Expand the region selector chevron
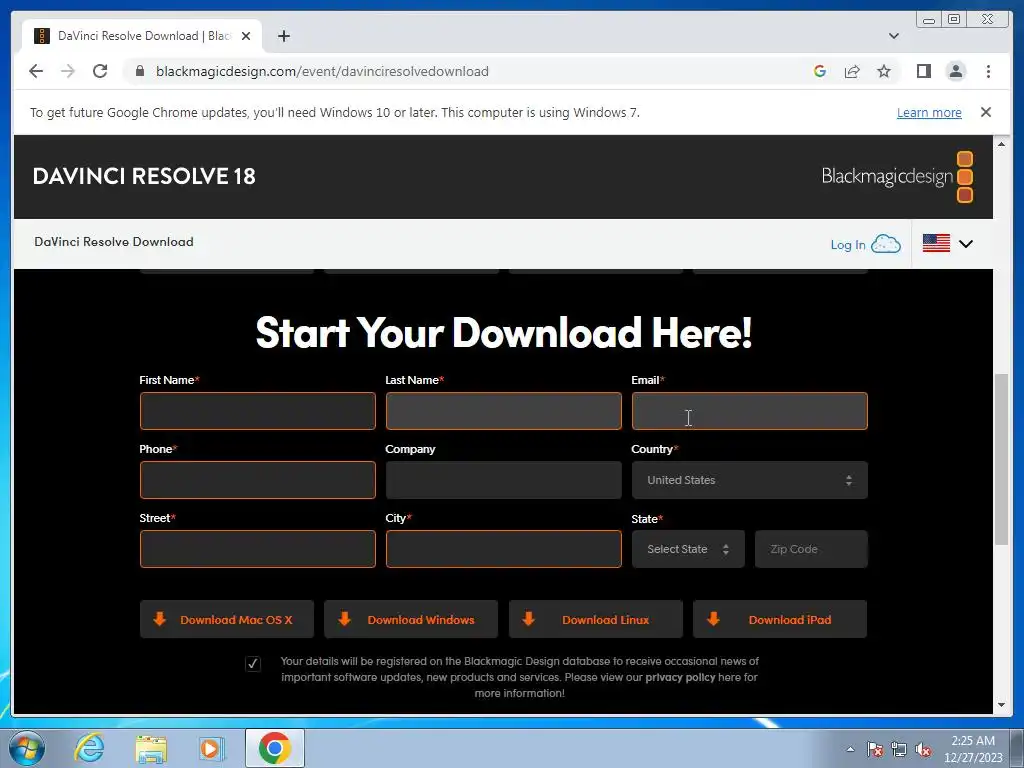This screenshot has height=768, width=1024. tap(966, 244)
